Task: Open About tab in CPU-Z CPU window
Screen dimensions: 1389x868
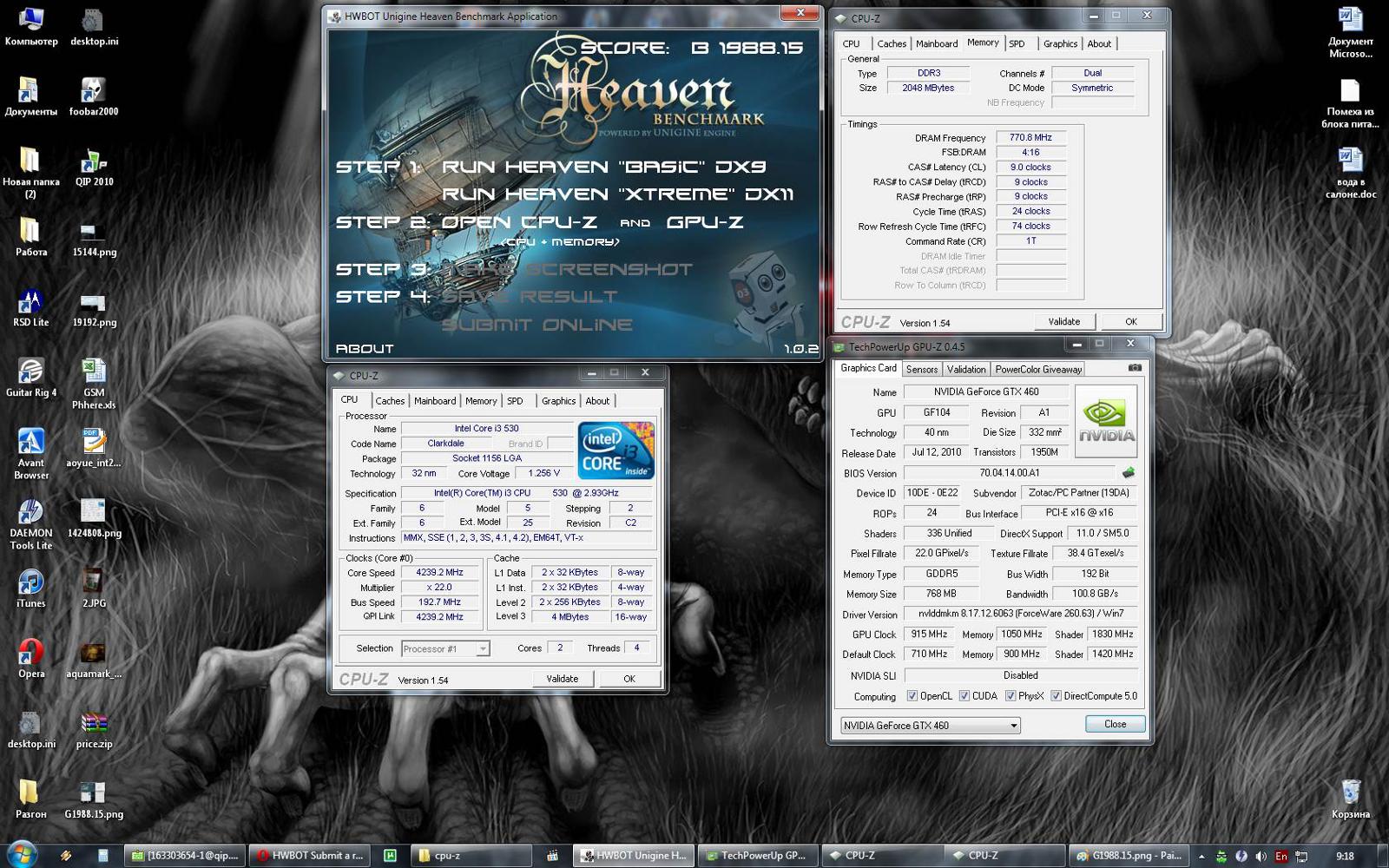Action: (x=597, y=401)
